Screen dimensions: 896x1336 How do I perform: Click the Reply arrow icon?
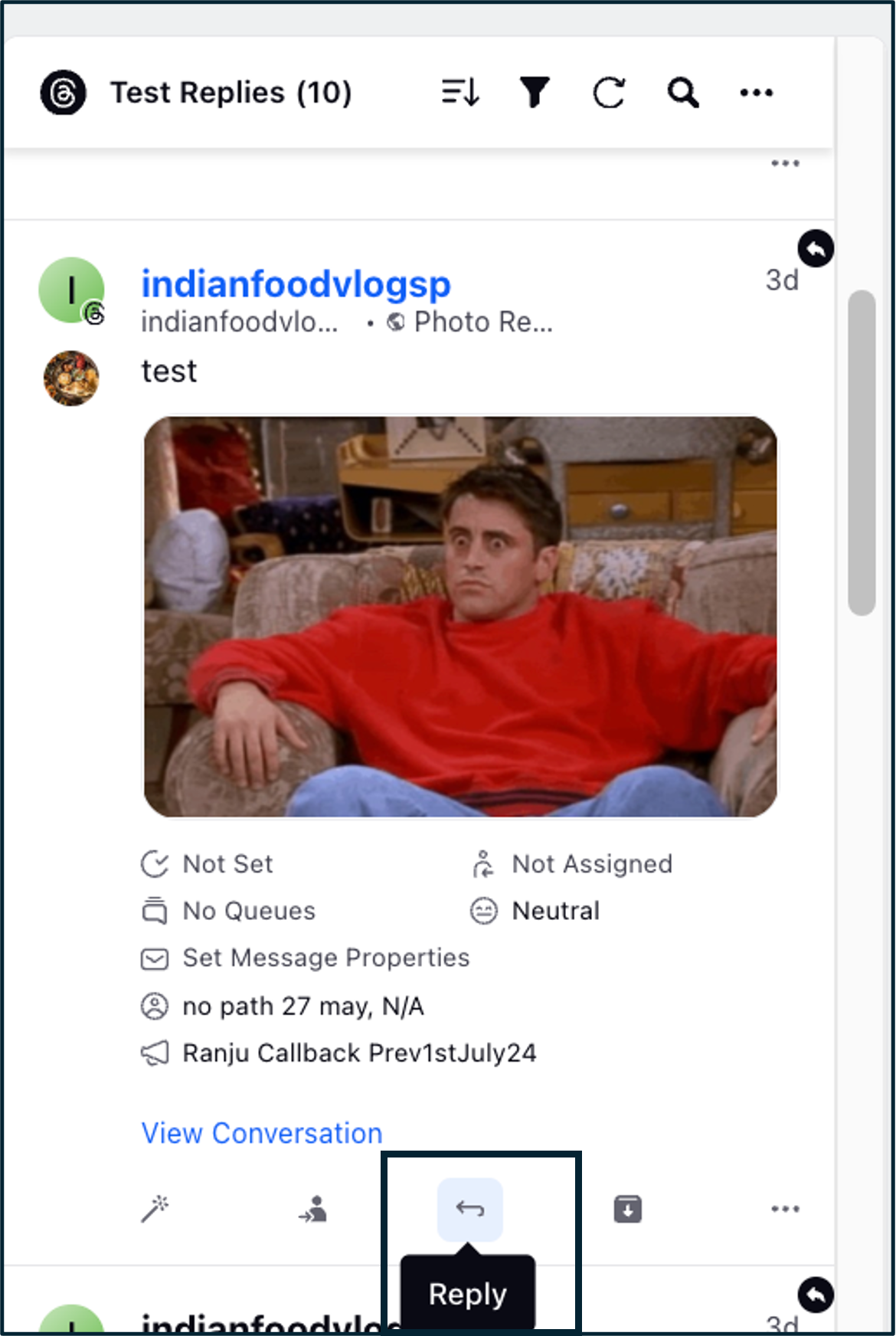coord(470,1209)
